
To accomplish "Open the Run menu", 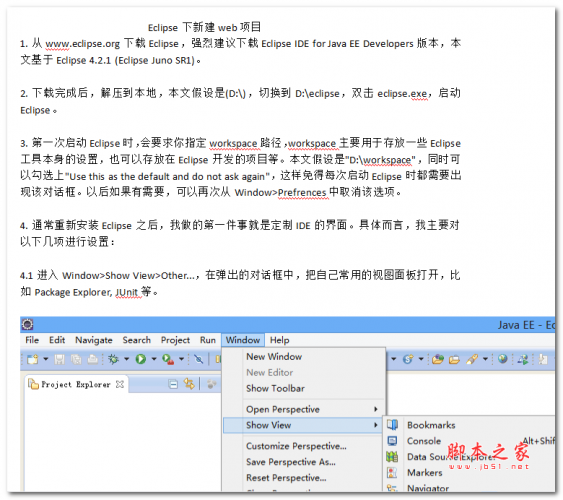I will [x=208, y=340].
